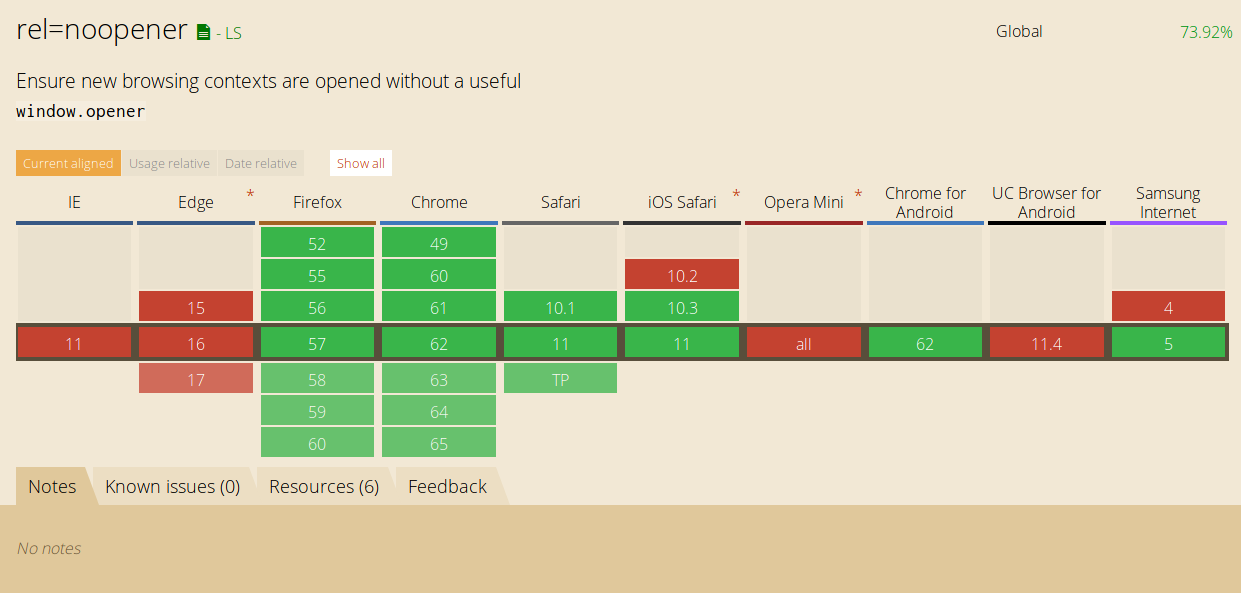Select the Chrome 60 version cell
This screenshot has width=1241, height=593.
tap(439, 275)
